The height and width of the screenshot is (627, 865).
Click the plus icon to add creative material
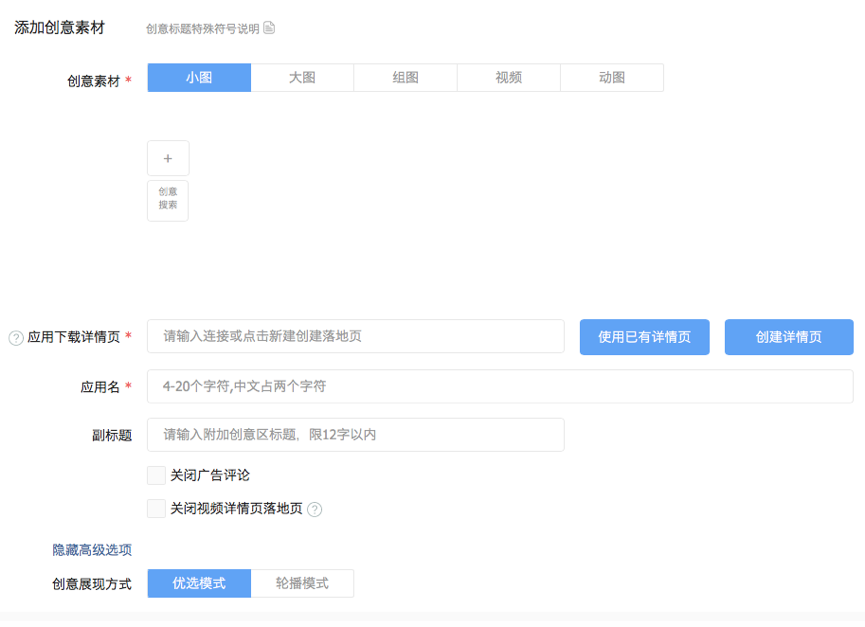click(168, 158)
